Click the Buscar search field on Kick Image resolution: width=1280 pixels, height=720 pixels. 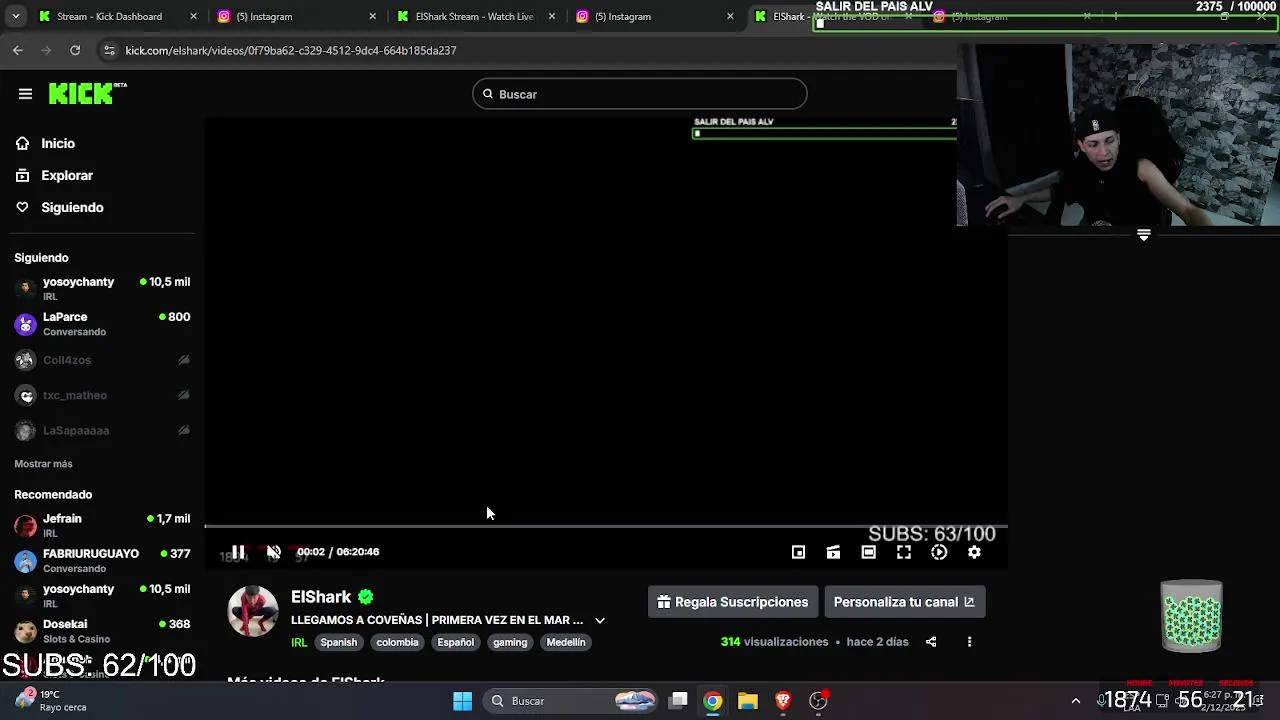pos(640,94)
